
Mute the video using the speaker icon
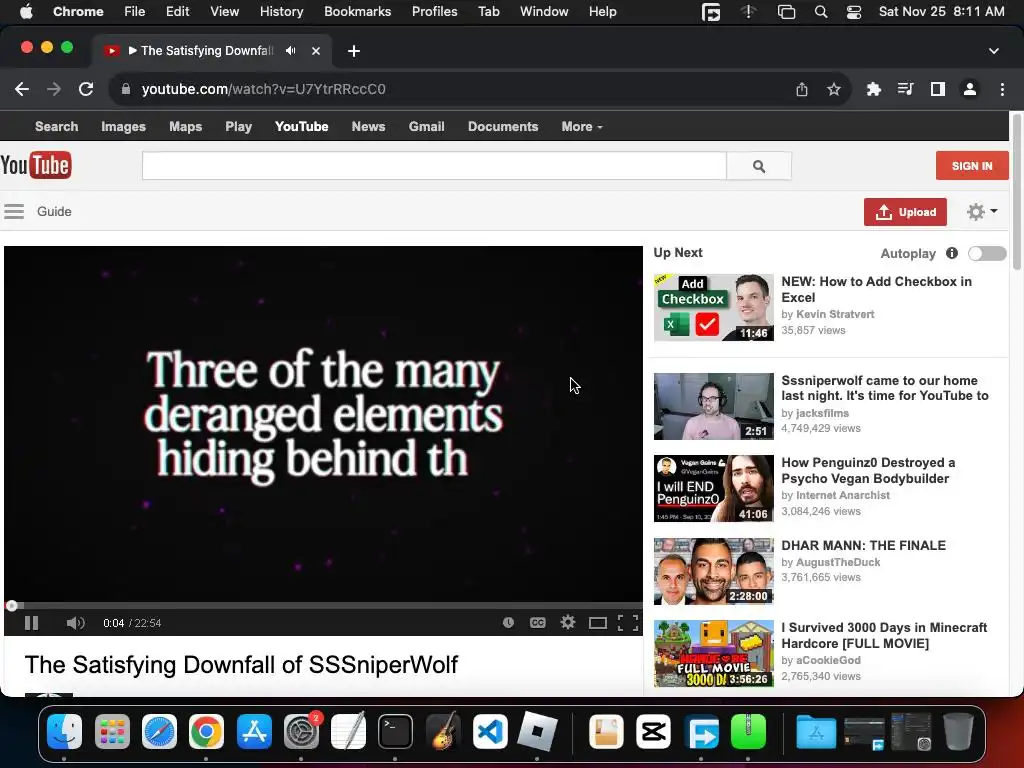click(75, 623)
